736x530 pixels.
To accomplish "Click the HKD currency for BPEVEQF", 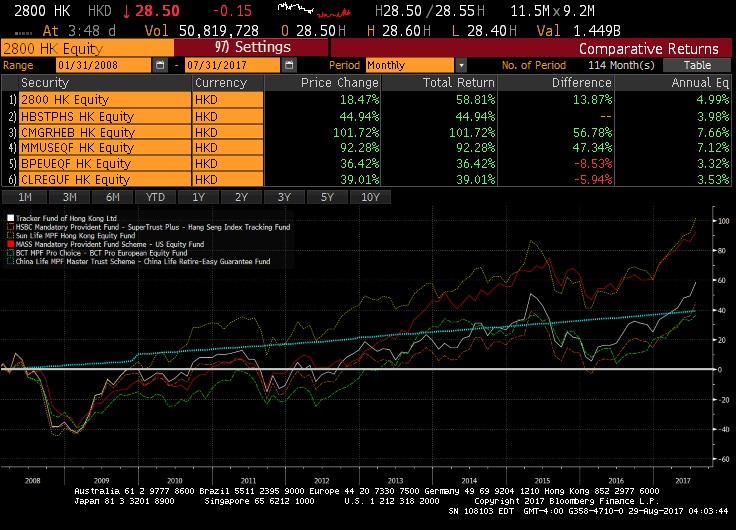I will 228,163.
